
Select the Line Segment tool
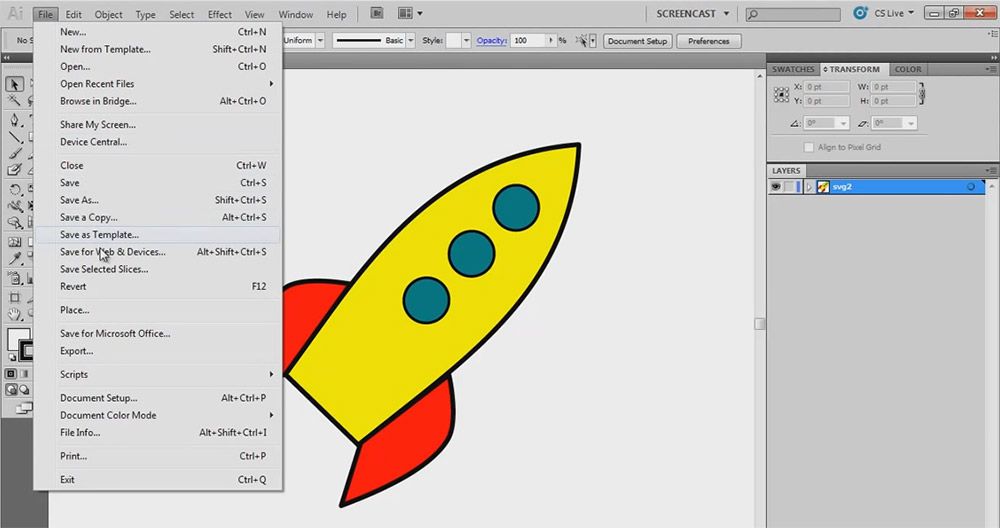[15, 136]
